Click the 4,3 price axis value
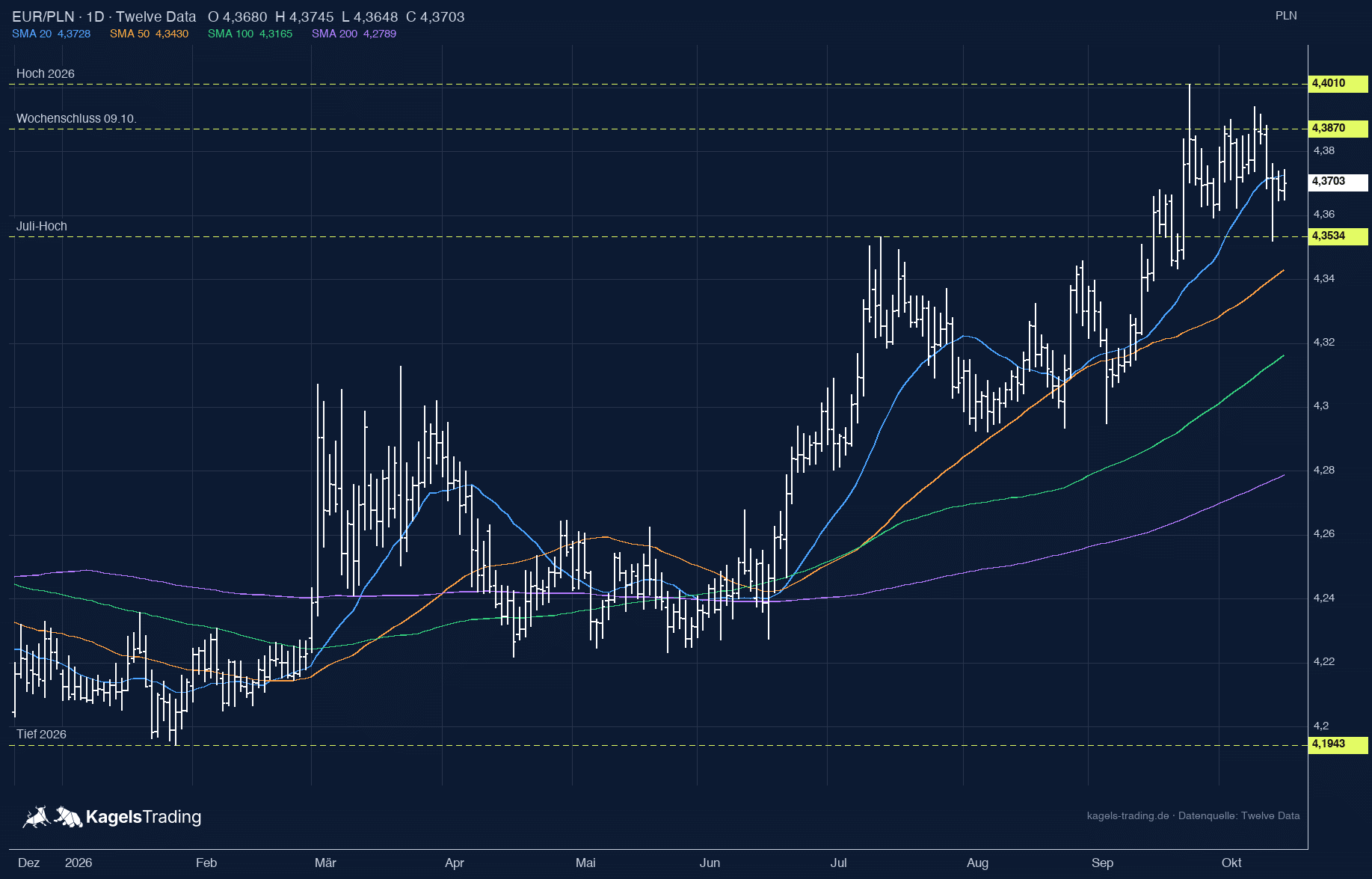This screenshot has height=879, width=1372. (1321, 405)
